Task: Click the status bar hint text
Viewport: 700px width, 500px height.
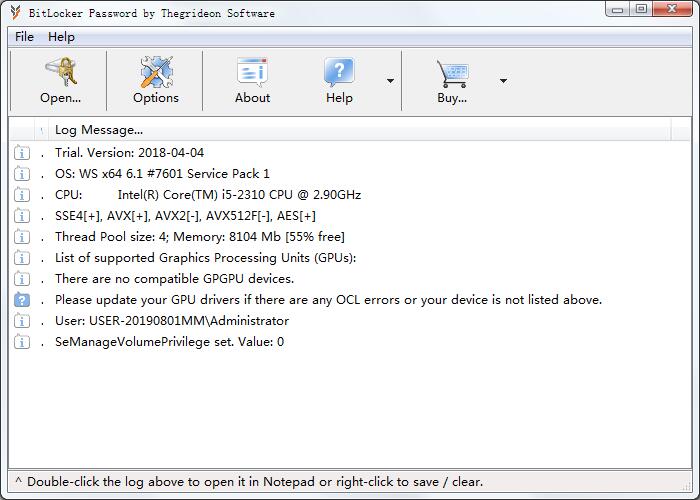Action: point(254,482)
